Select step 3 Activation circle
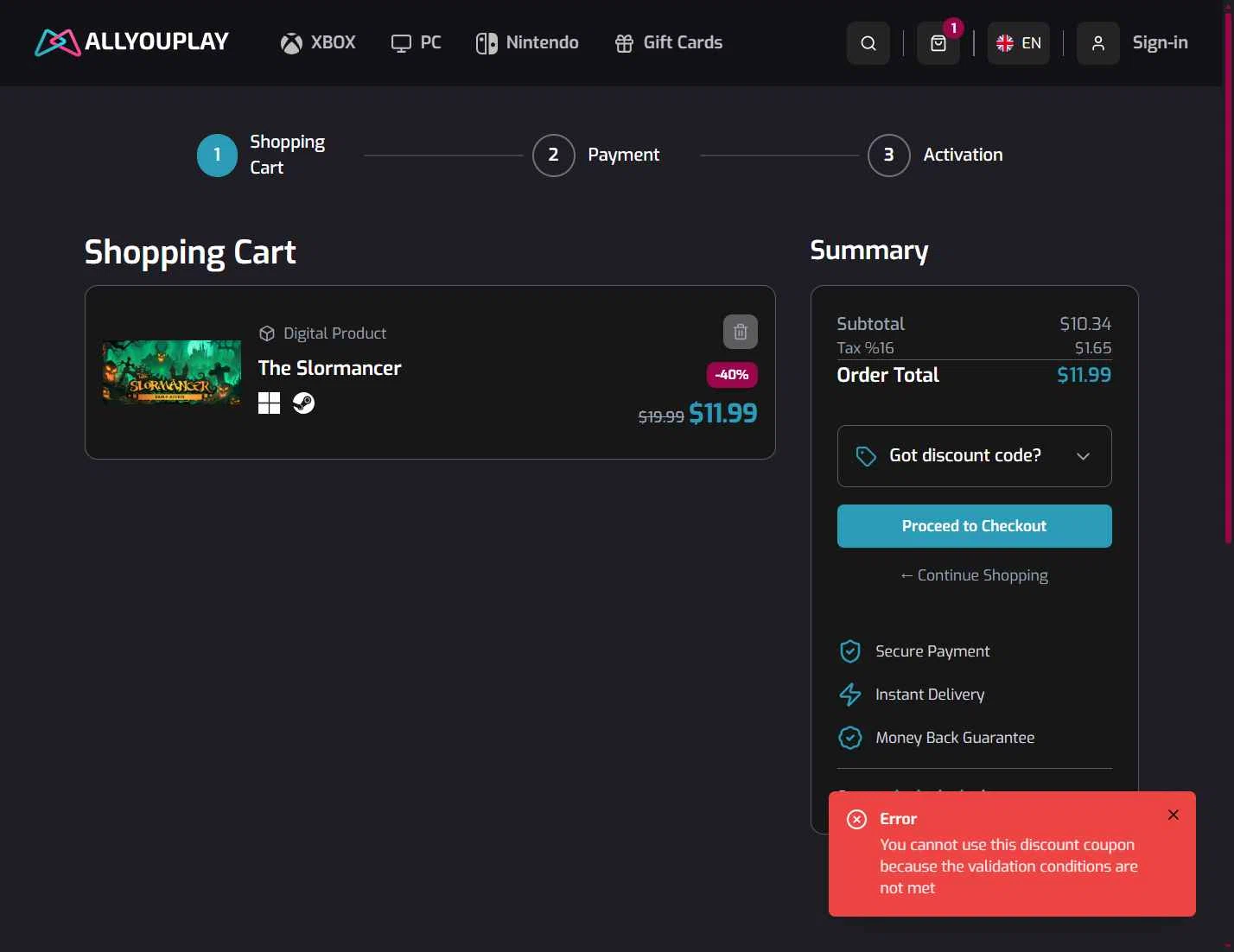The height and width of the screenshot is (952, 1234). [x=888, y=155]
